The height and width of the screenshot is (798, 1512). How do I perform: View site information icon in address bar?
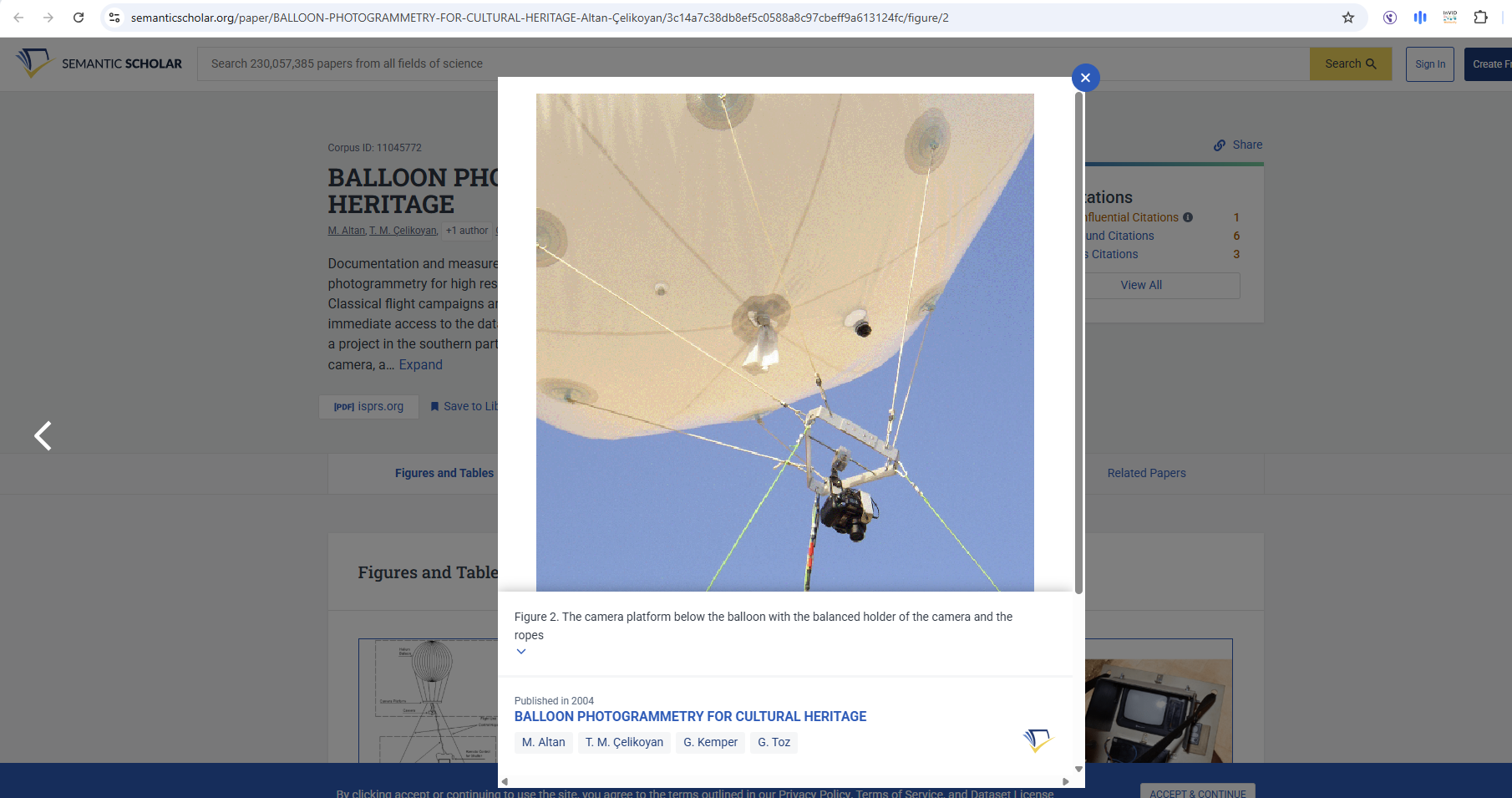pyautogui.click(x=115, y=18)
